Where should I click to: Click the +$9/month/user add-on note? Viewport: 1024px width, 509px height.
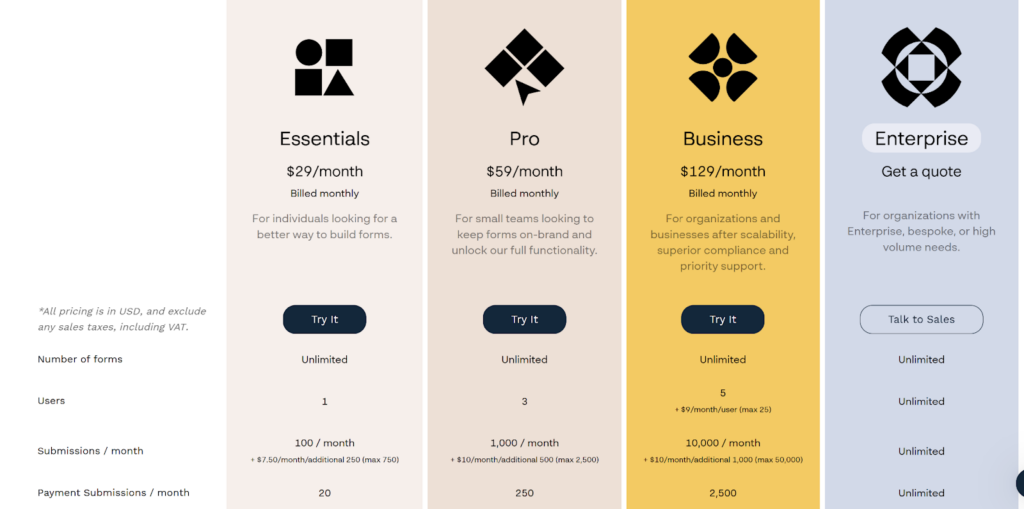[x=722, y=410]
